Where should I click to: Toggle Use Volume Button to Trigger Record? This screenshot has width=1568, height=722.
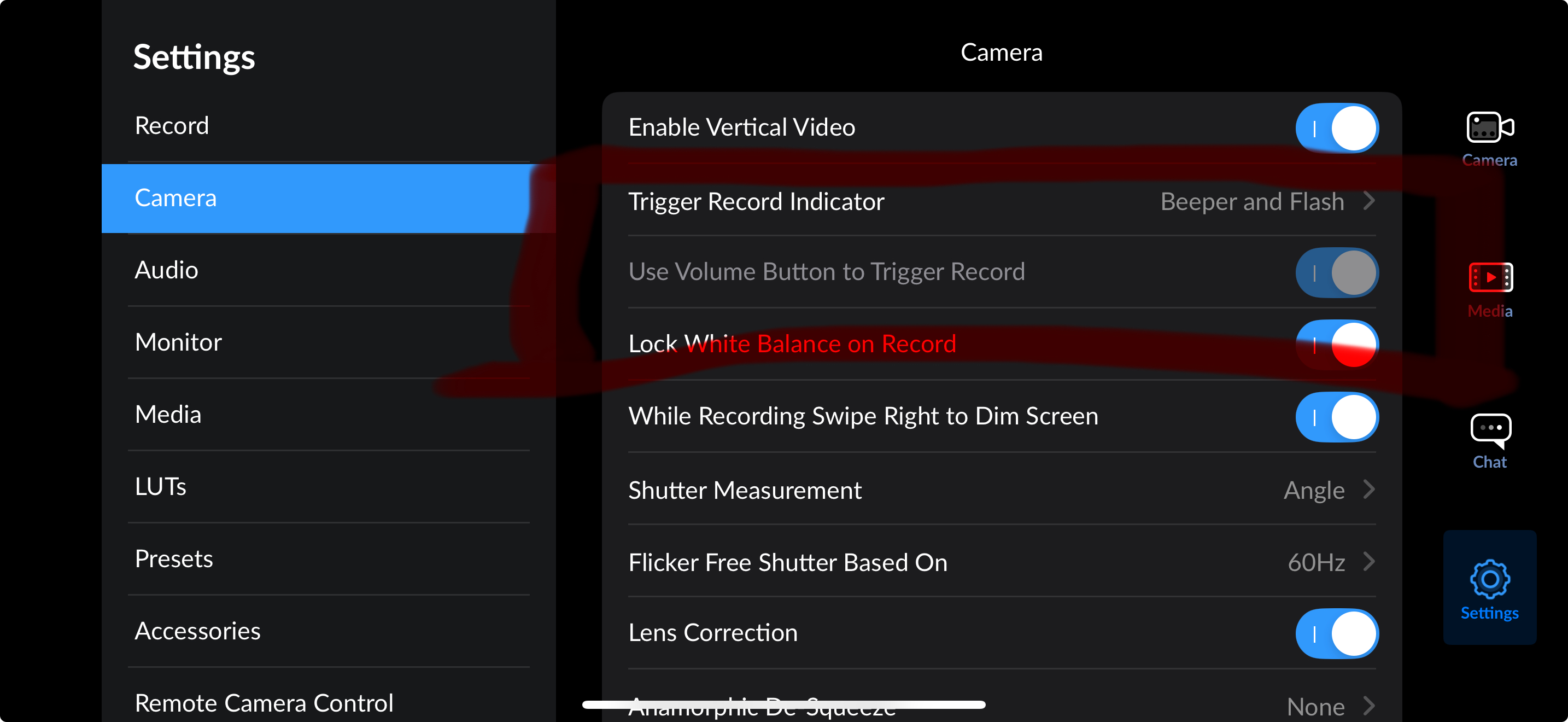coord(1336,272)
